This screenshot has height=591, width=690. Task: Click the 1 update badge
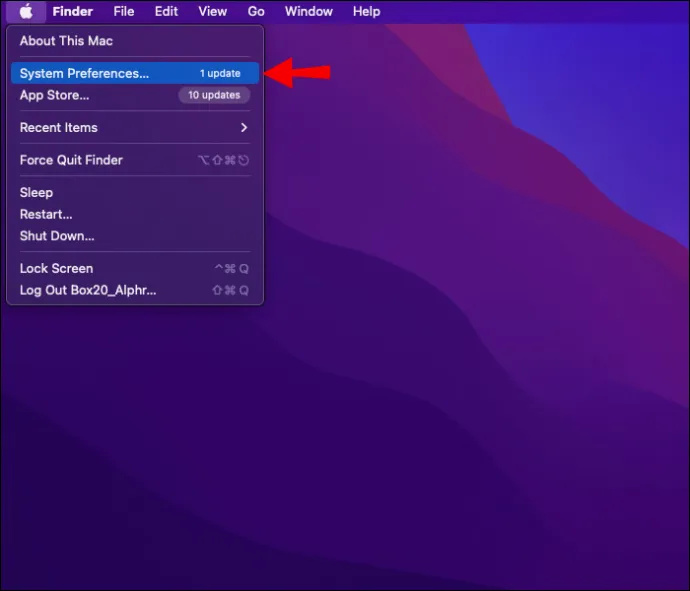click(x=220, y=73)
